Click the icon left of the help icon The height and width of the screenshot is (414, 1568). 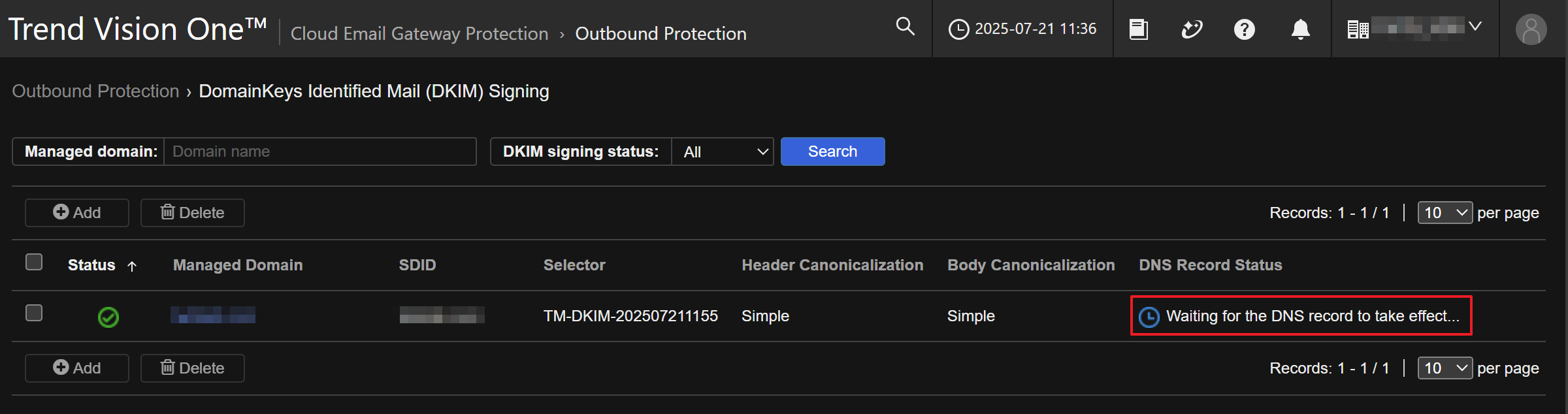[1192, 29]
